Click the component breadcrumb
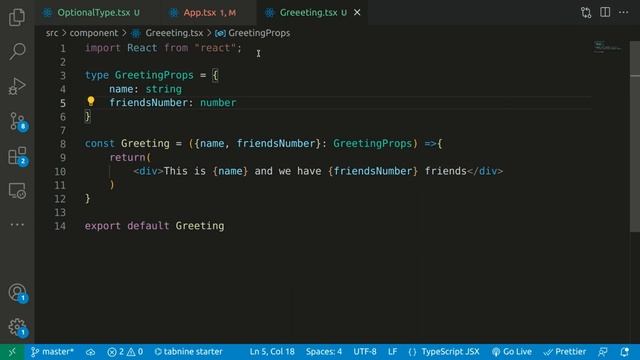Screen dimensions: 640x360 coord(93,33)
